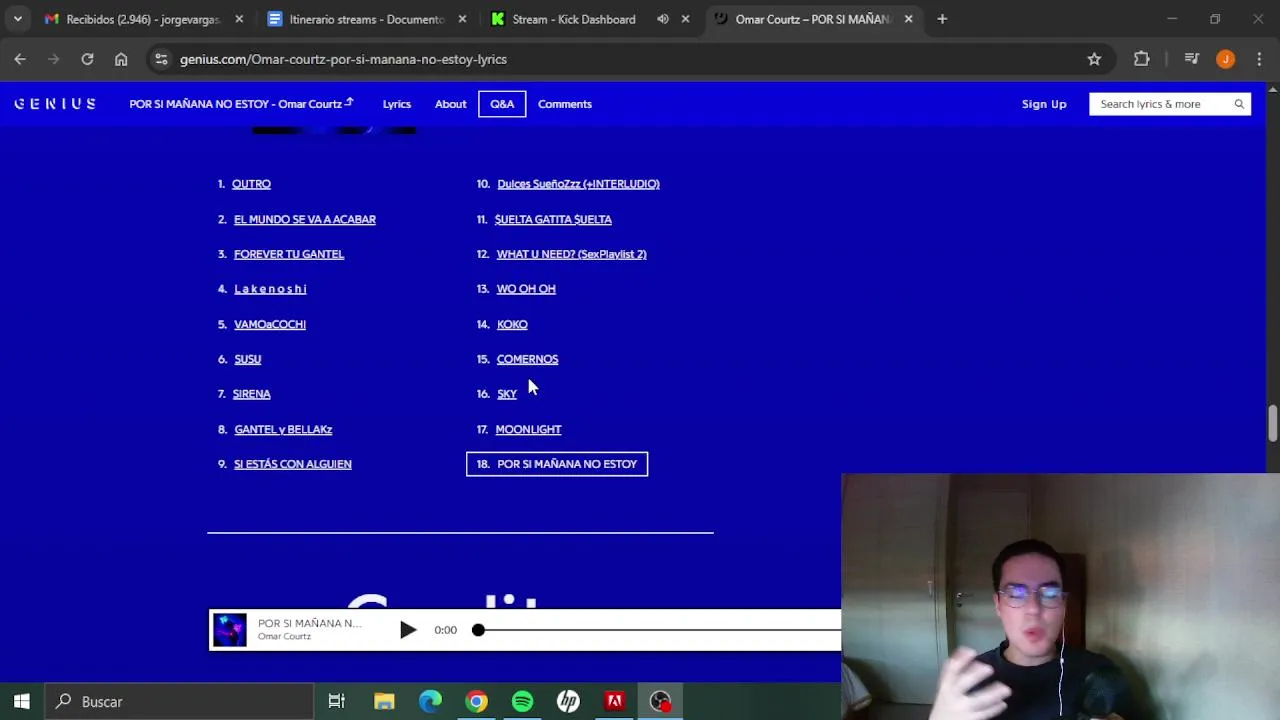Click the song title header link
Viewport: 1280px width, 720px height.
pos(241,104)
